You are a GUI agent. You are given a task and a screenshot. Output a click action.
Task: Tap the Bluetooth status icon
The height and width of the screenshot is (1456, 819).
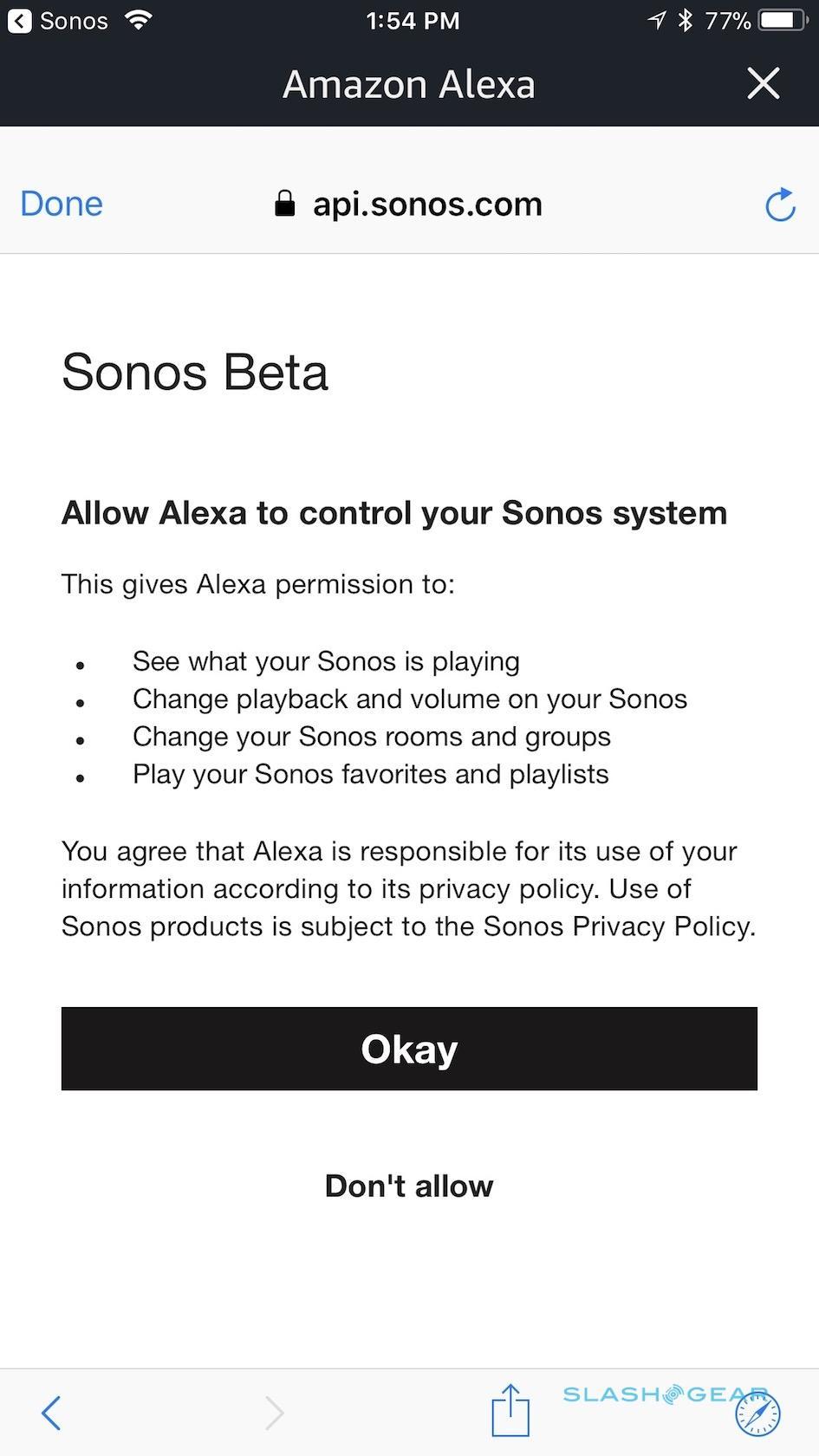pyautogui.click(x=685, y=20)
